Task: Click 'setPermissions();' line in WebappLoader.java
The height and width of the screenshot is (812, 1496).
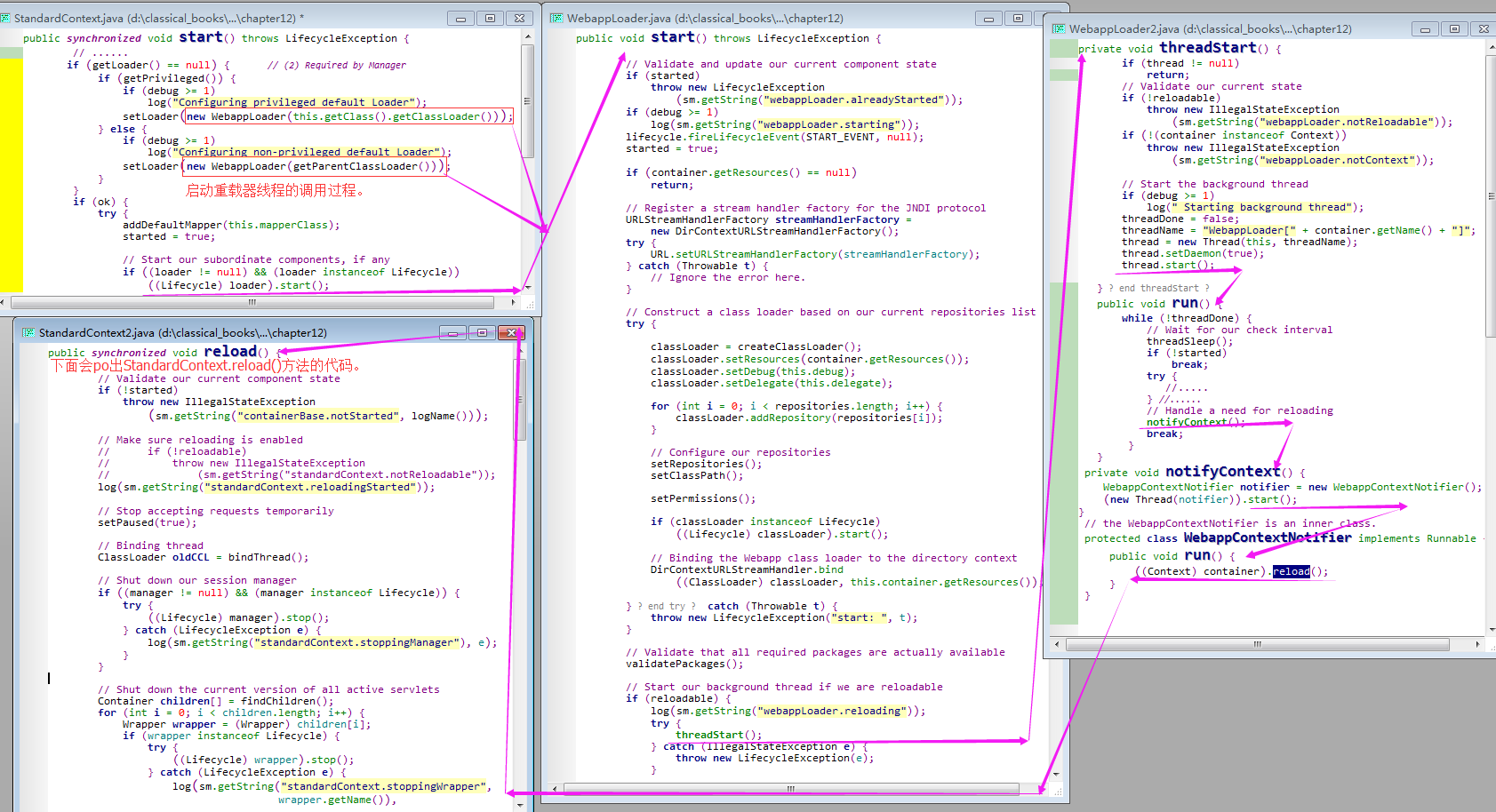Action: click(x=703, y=498)
